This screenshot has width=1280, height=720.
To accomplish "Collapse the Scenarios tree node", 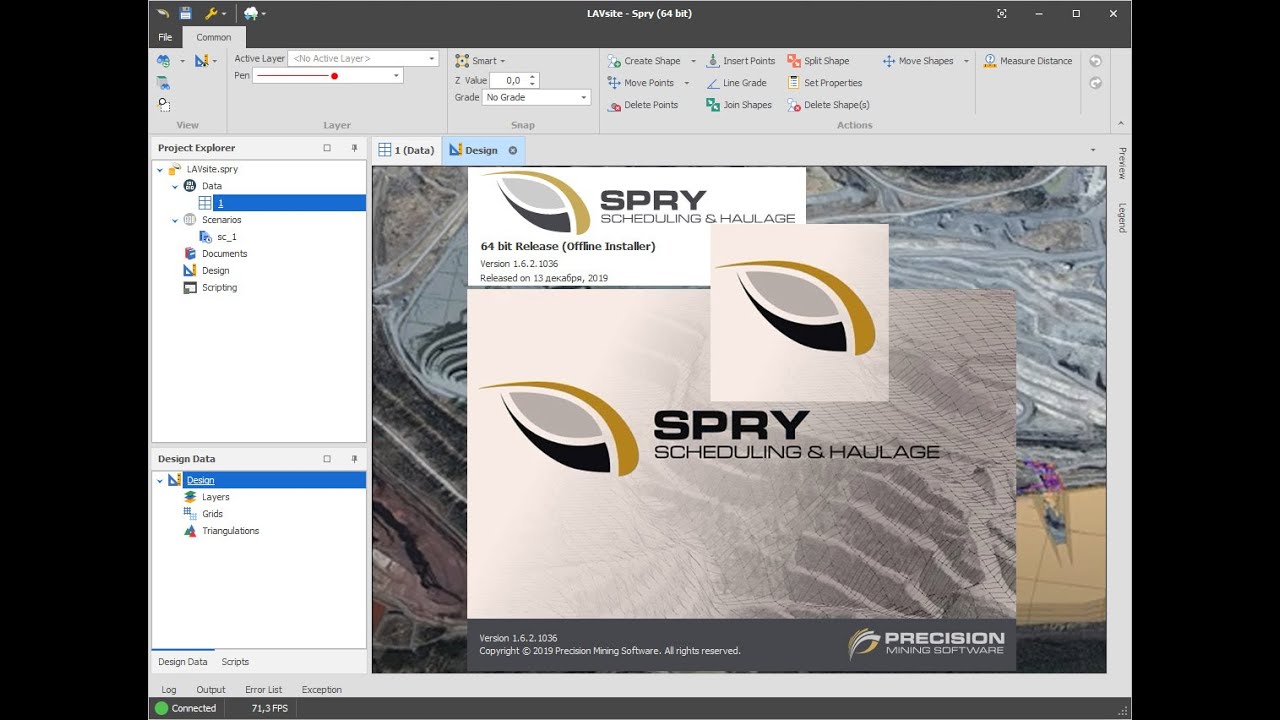I will tap(175, 220).
